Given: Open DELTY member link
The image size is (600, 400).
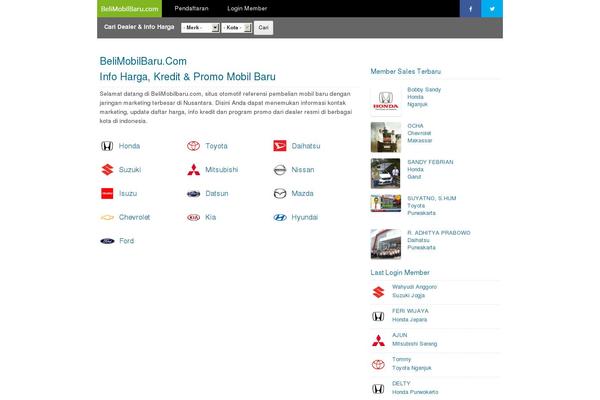Looking at the screenshot, I should click(401, 384).
